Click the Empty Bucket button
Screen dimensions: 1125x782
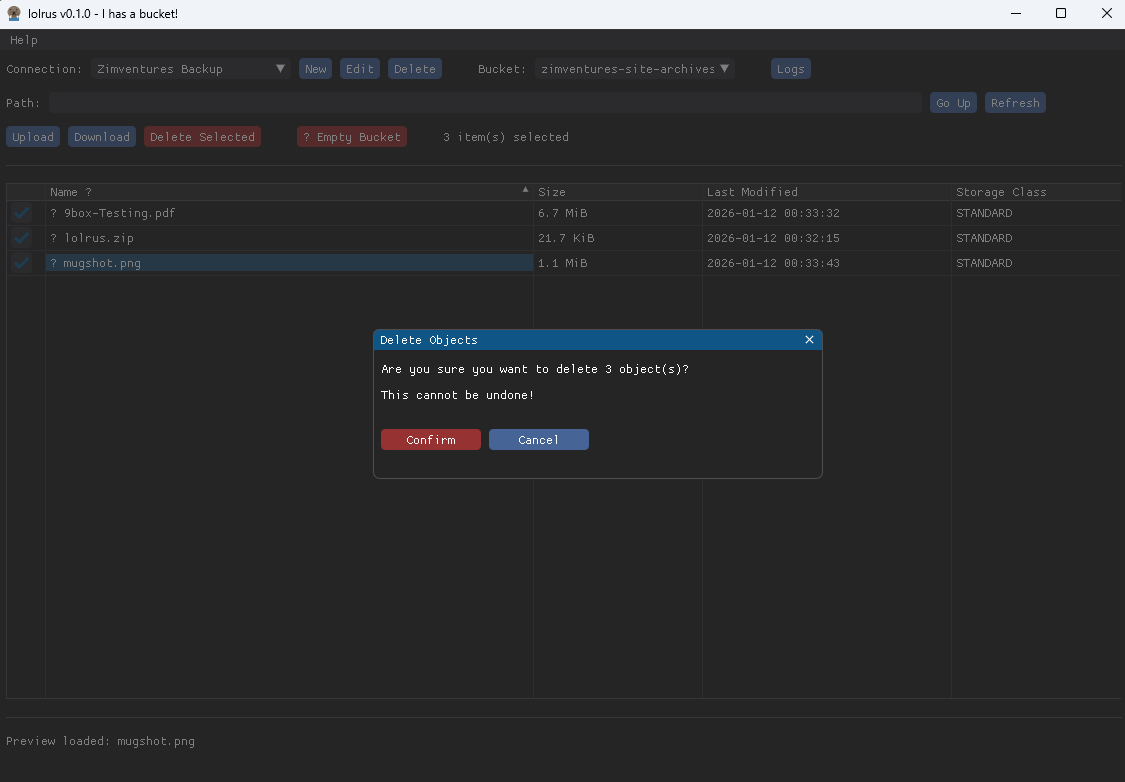[x=352, y=137]
